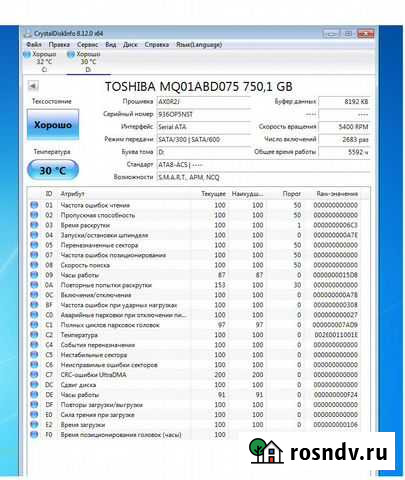The height and width of the screenshot is (480, 405).
Task: Click status icon of attribute C5 row
Action: pyautogui.click(x=34, y=355)
